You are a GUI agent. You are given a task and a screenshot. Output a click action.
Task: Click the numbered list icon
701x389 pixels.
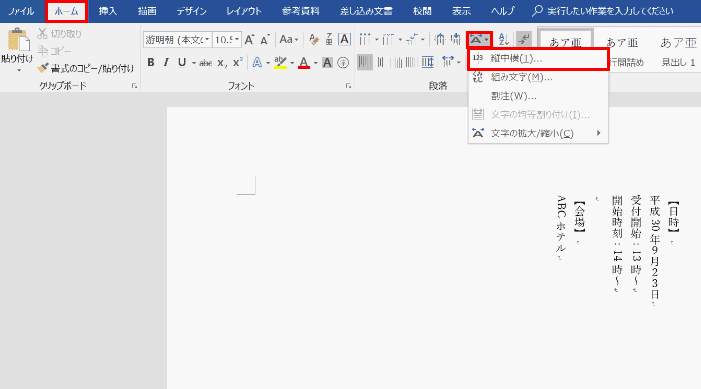tap(388, 39)
